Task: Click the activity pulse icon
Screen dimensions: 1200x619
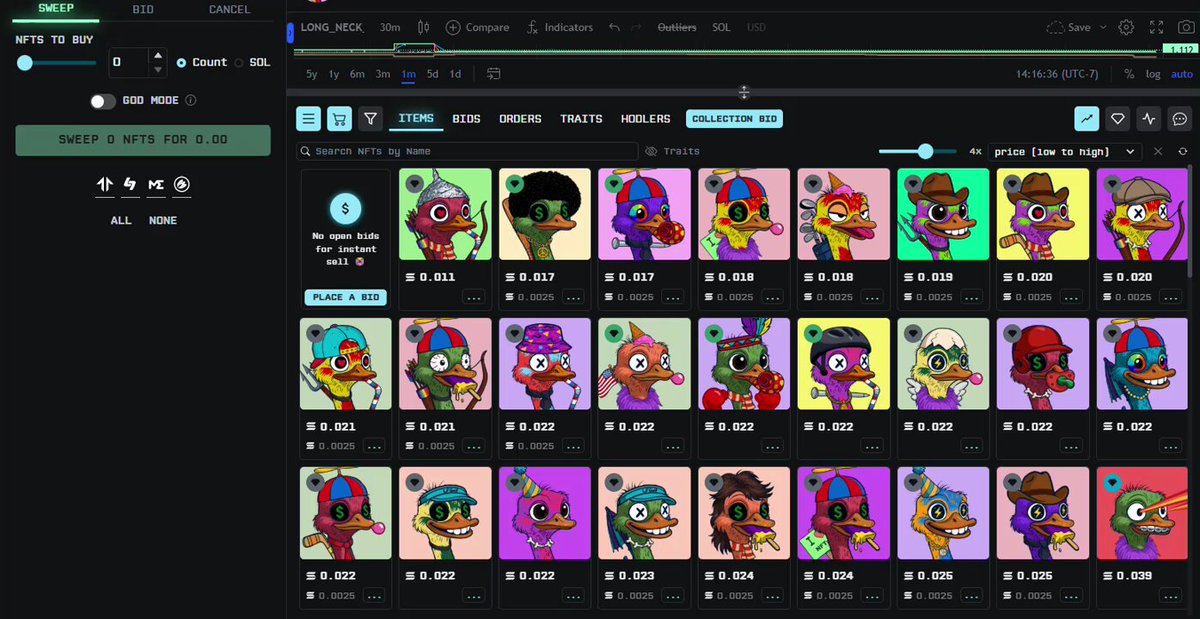Action: click(x=1149, y=119)
